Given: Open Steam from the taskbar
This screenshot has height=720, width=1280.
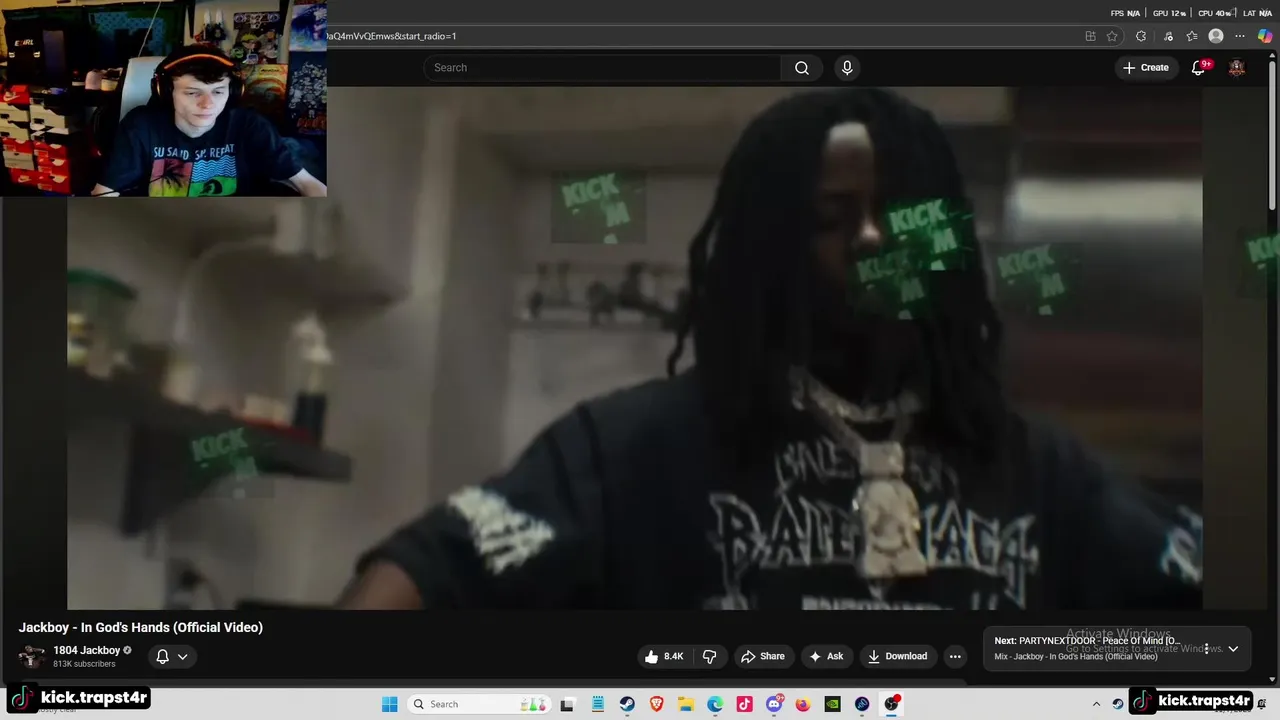Looking at the screenshot, I should point(627,704).
